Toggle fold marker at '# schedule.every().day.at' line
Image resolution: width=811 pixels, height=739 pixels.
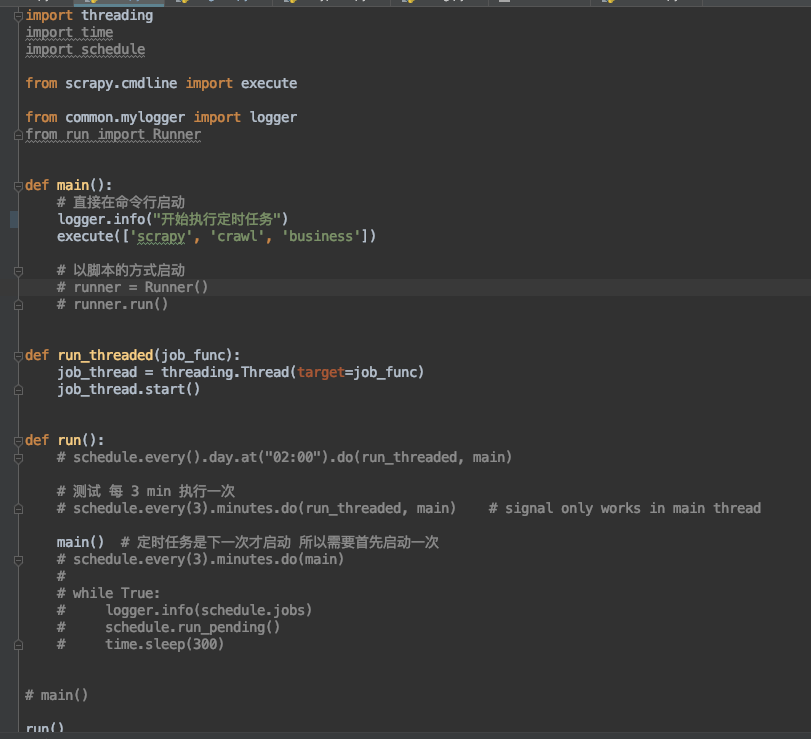pos(18,458)
